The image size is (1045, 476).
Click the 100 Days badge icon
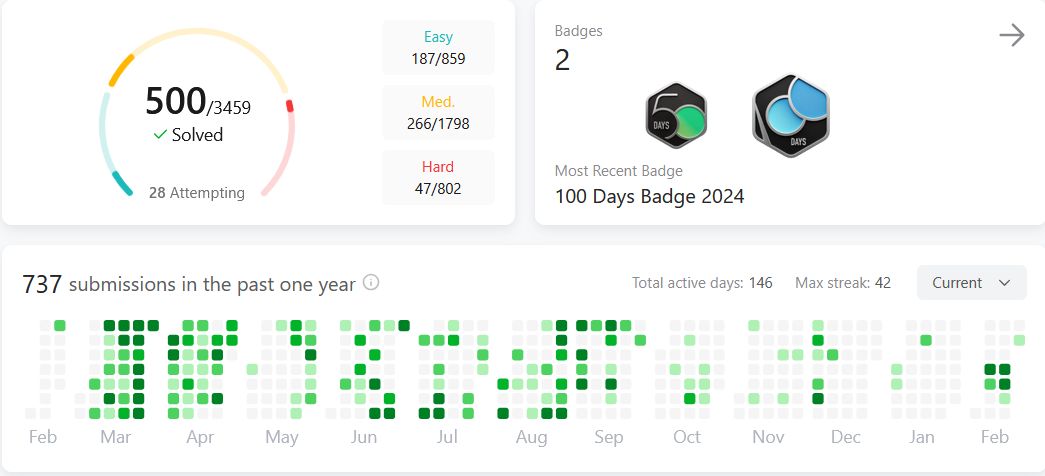pos(791,115)
